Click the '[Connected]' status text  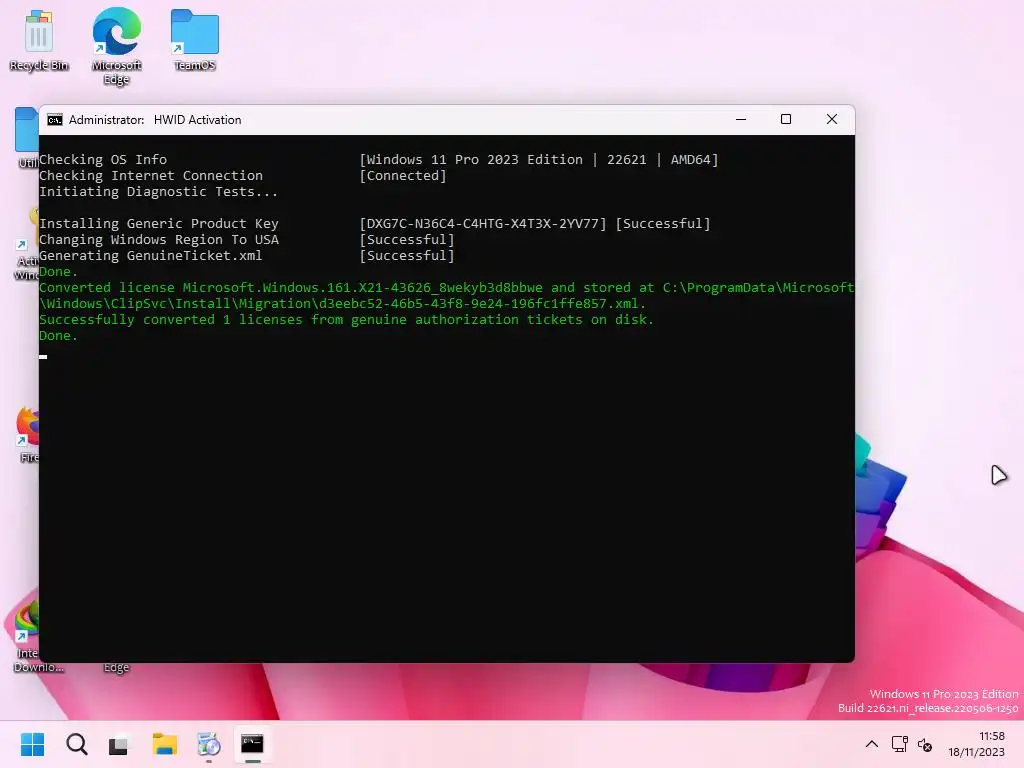[x=403, y=176]
